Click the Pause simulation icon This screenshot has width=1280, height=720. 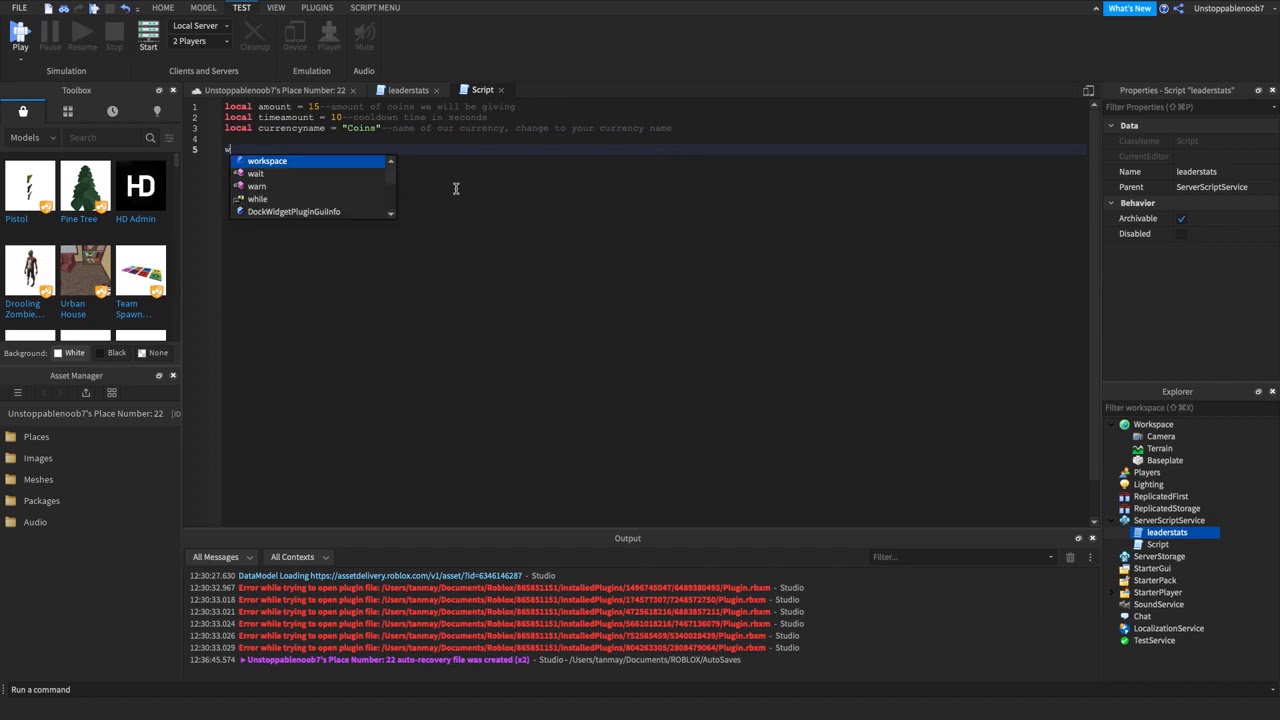(x=50, y=33)
